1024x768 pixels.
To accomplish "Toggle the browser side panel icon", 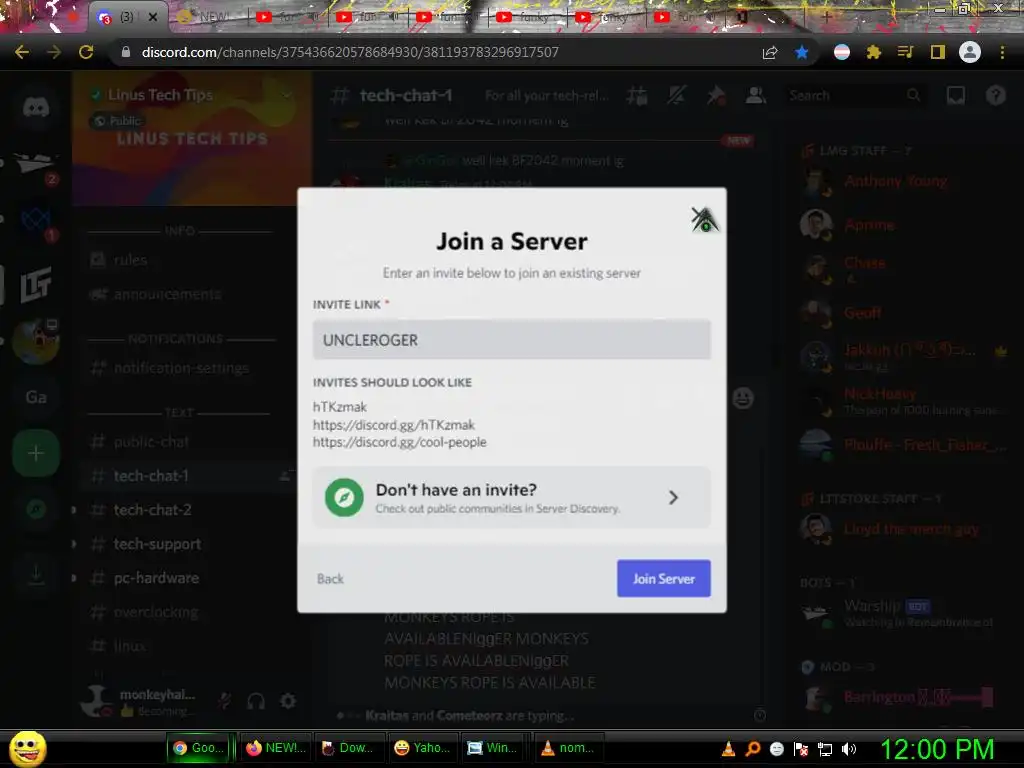I will [938, 52].
